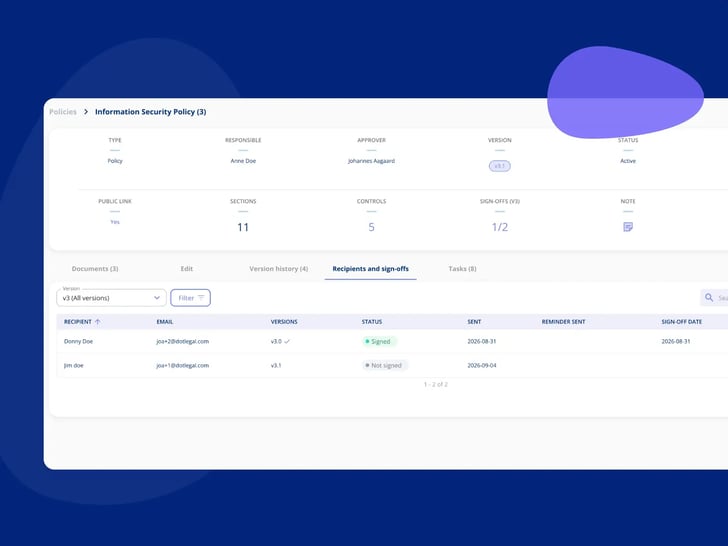Viewport: 728px width, 546px height.
Task: Click v3.1 in Jim doe's row
Action: click(x=276, y=365)
